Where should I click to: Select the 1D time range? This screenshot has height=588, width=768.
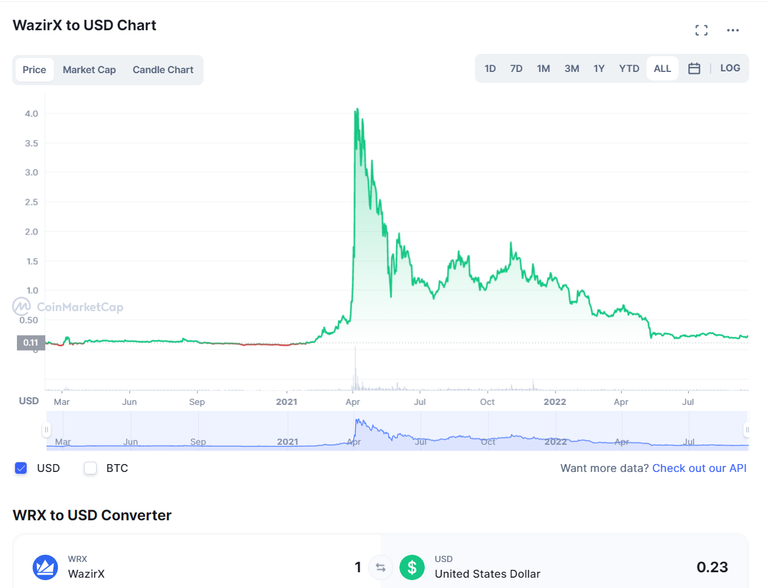(490, 69)
